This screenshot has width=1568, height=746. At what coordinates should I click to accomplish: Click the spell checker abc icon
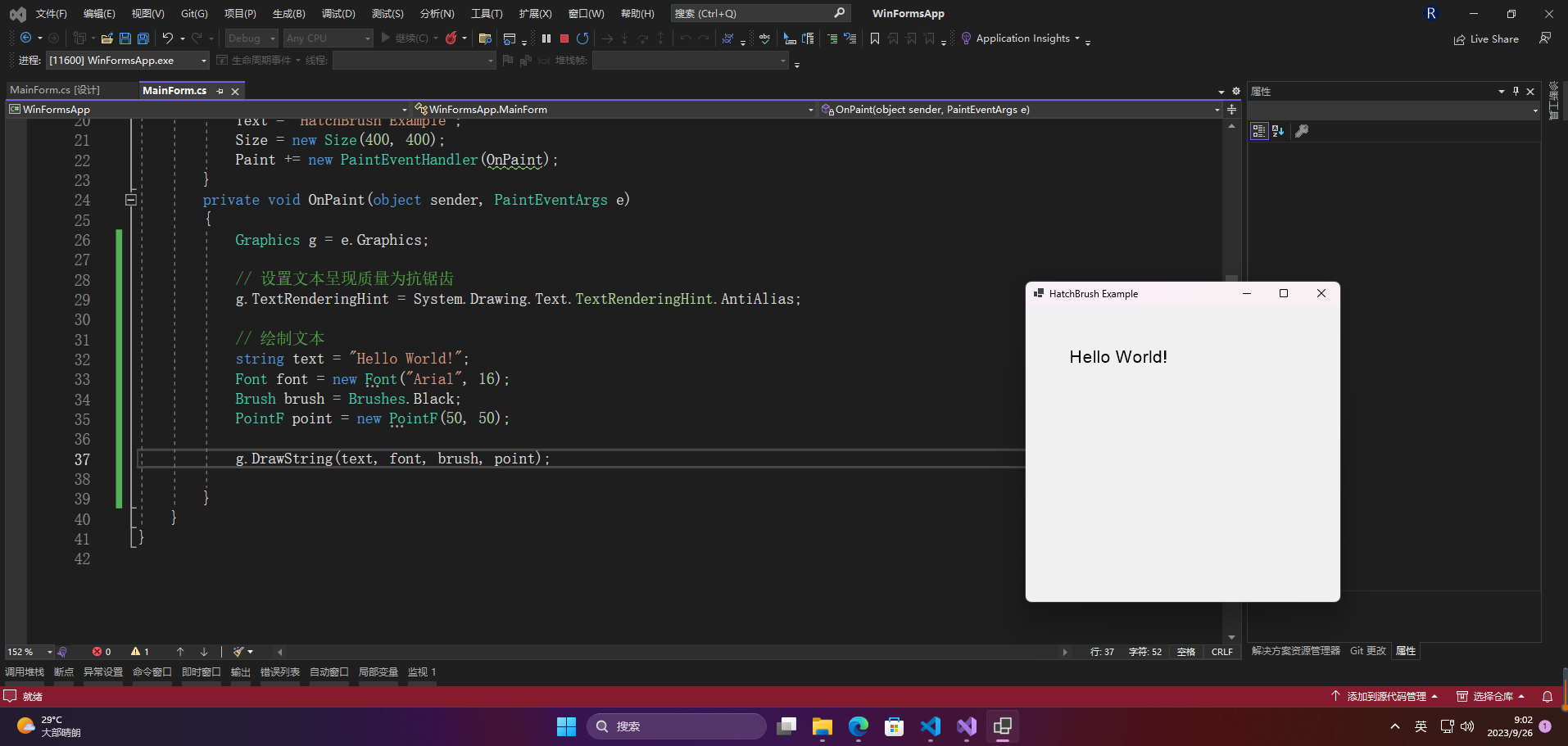[x=764, y=38]
